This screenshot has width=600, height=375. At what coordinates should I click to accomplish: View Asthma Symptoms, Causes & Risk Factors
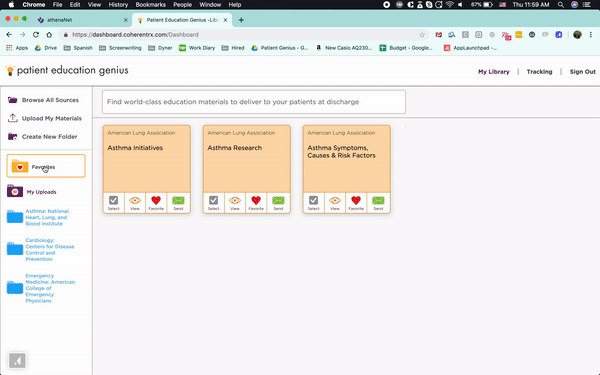click(335, 203)
